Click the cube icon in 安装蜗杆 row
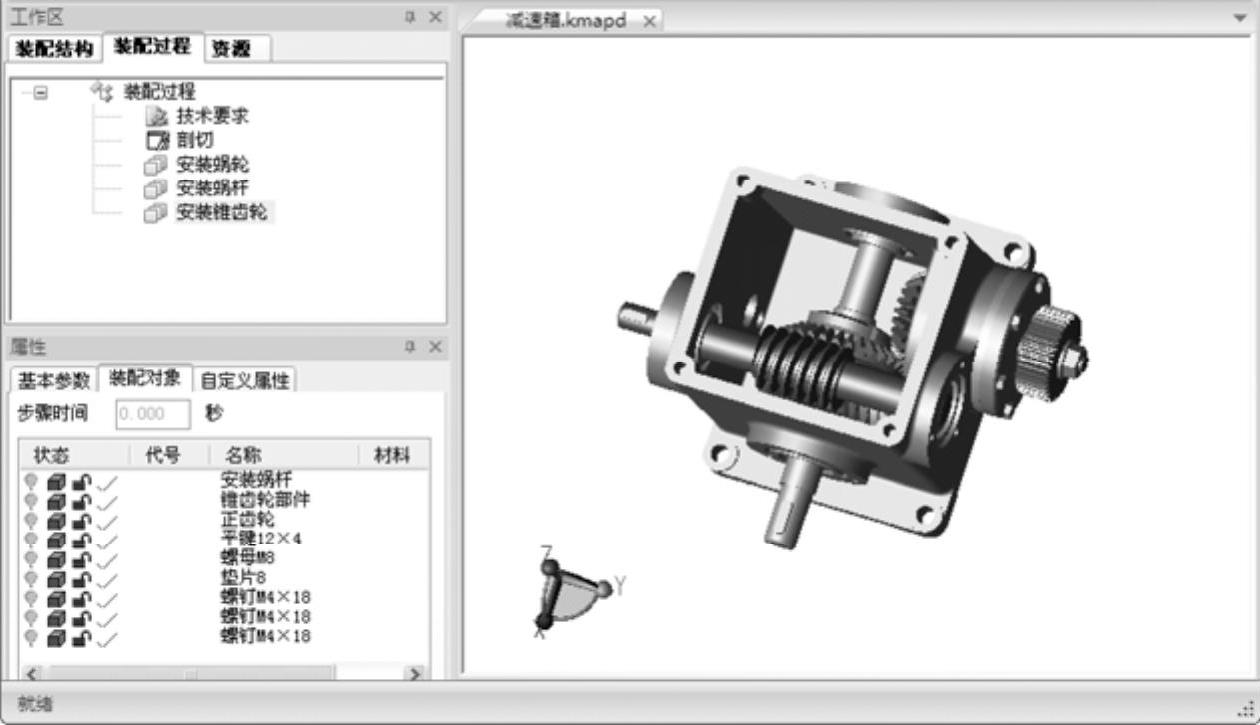This screenshot has width=1260, height=725. tap(57, 481)
